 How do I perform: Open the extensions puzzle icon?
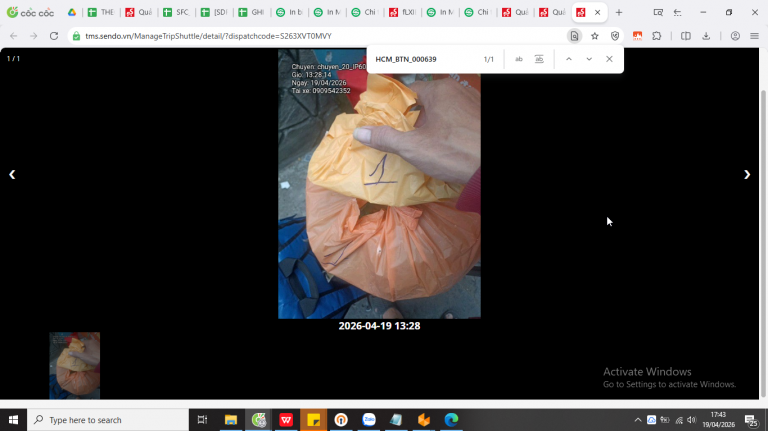657,36
